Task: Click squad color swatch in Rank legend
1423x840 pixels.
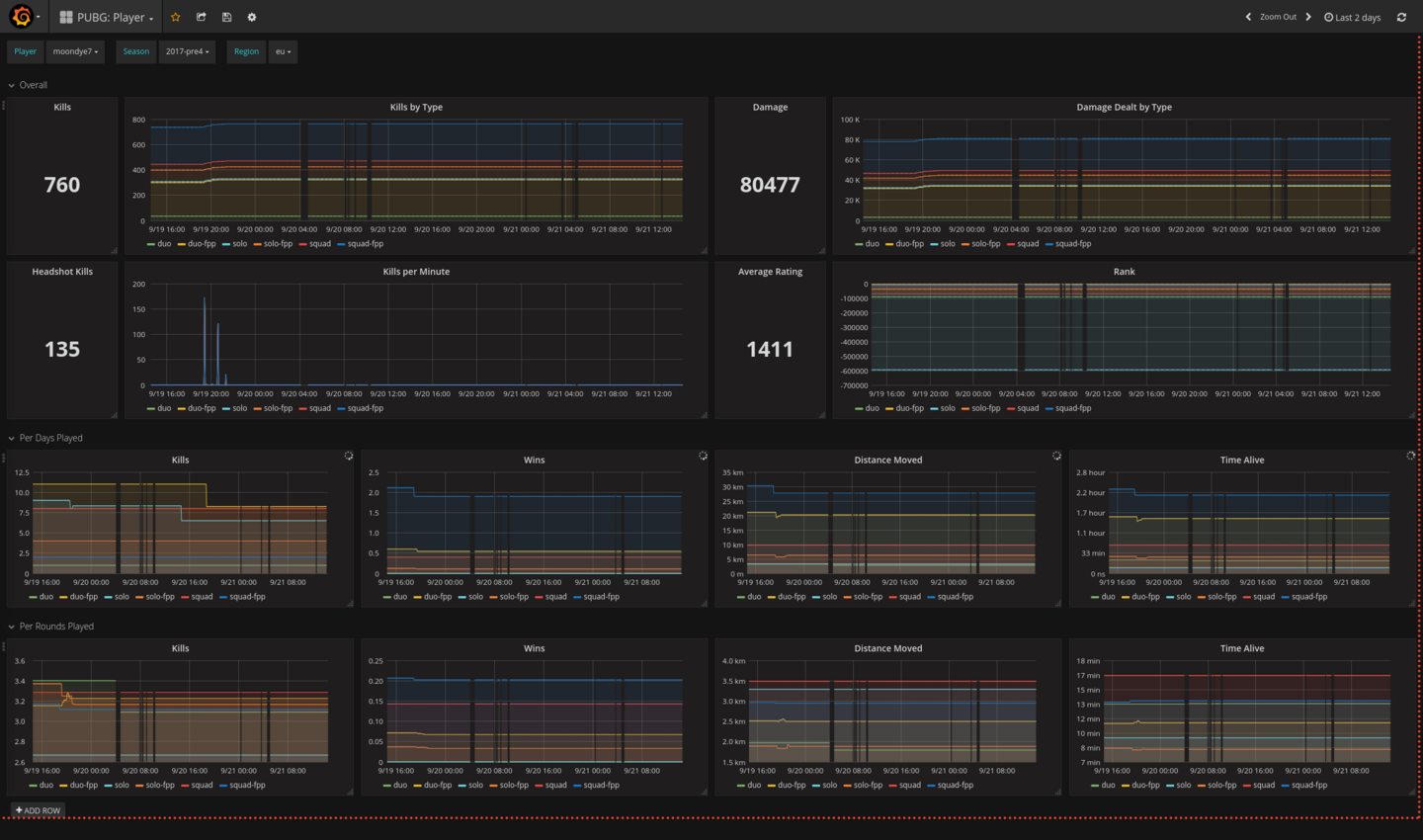Action: [x=1011, y=408]
